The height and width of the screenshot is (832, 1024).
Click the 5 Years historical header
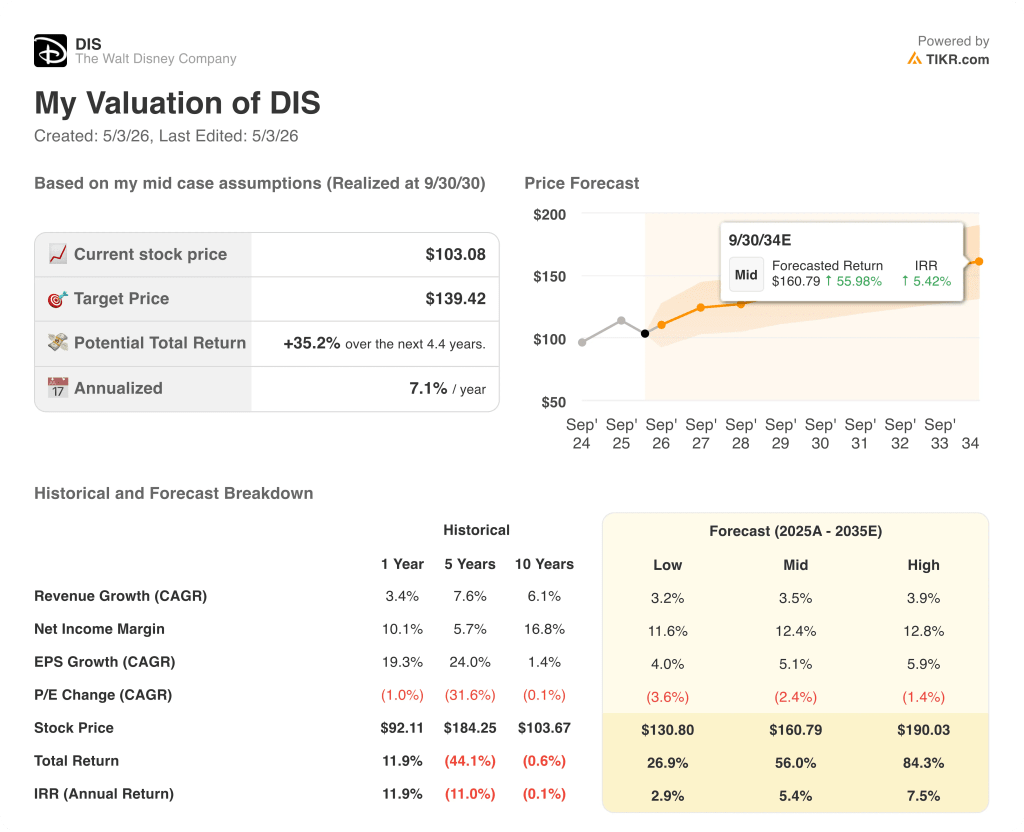click(470, 564)
